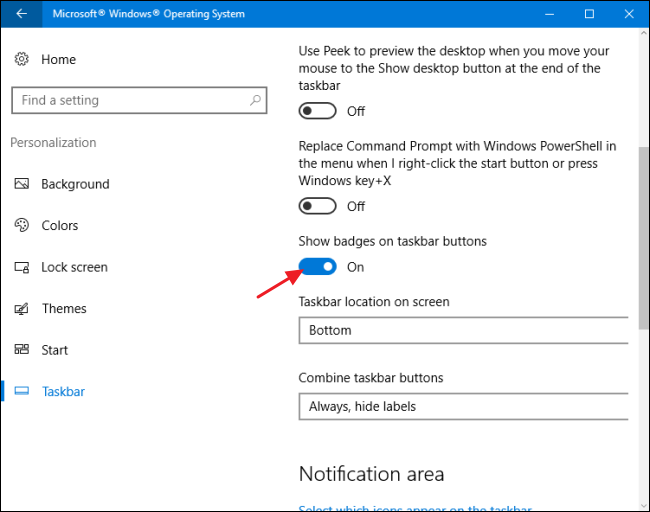Click the Colors palette icon
The width and height of the screenshot is (650, 512).
coord(22,226)
